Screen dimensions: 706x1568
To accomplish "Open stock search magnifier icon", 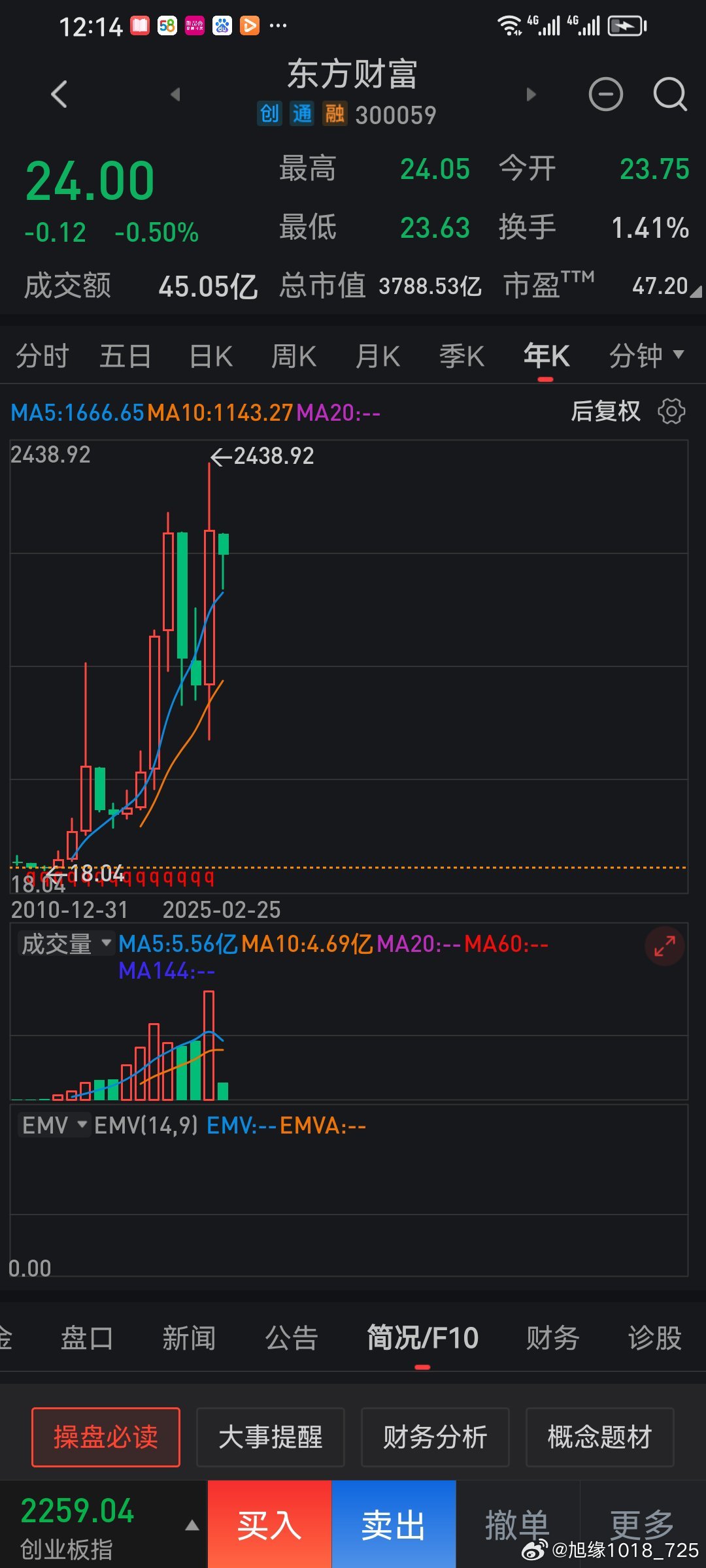I will coord(670,94).
